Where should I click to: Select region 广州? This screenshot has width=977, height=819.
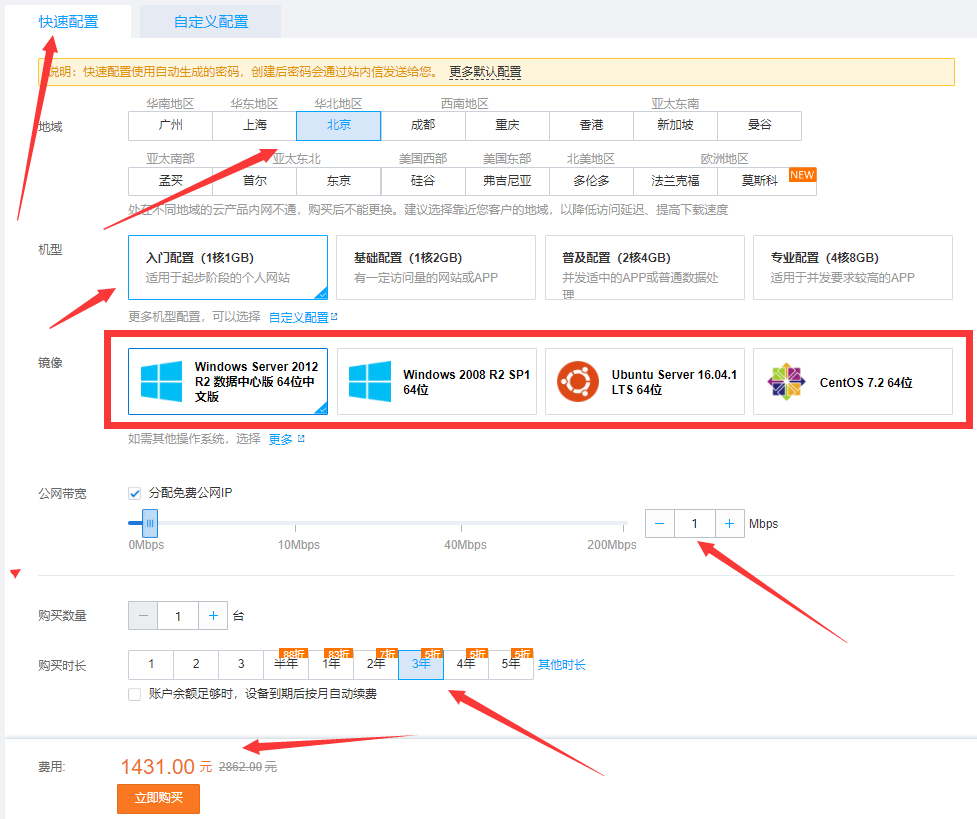(170, 125)
